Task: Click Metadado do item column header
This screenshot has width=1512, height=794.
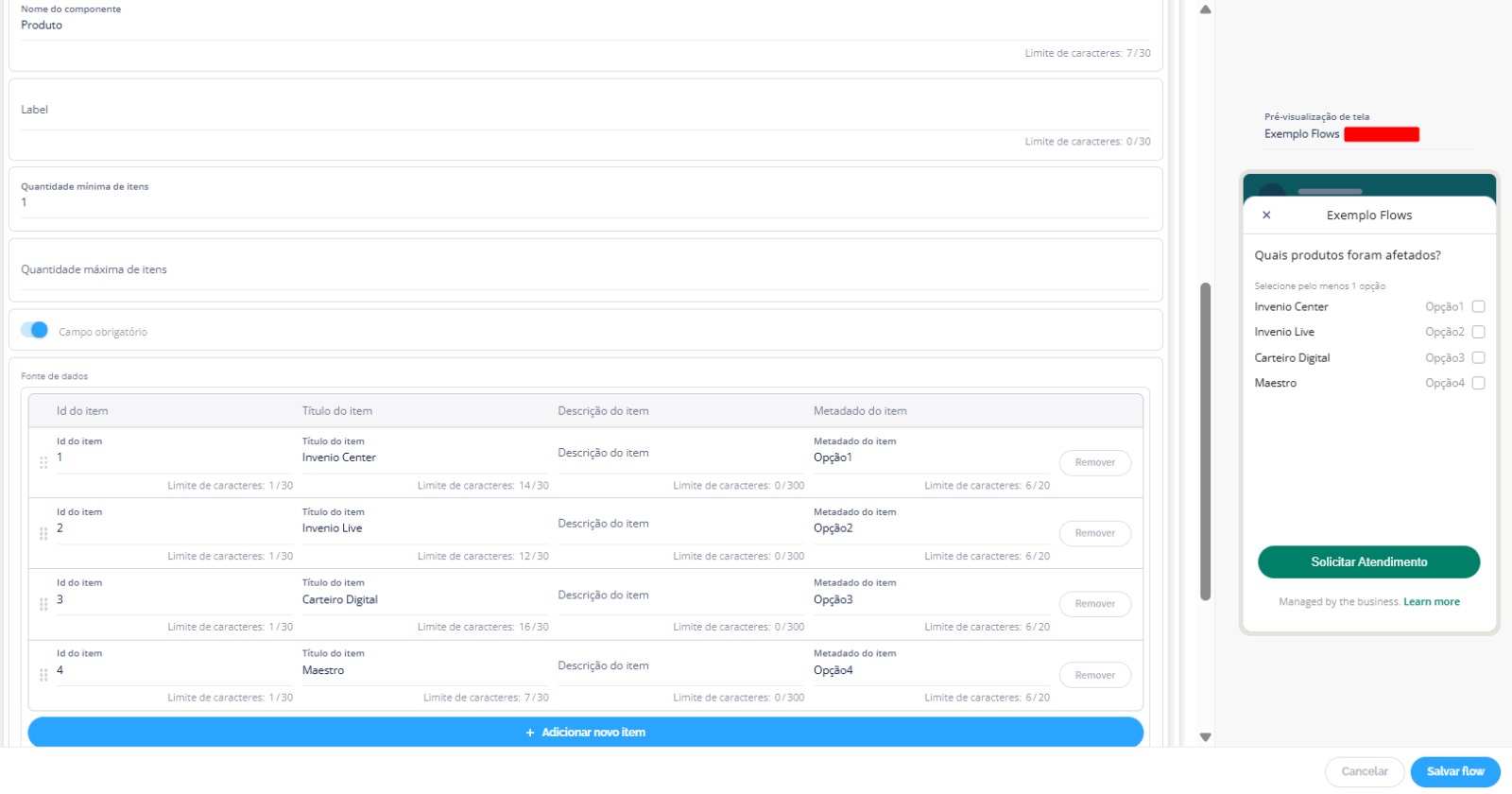Action: (x=860, y=411)
